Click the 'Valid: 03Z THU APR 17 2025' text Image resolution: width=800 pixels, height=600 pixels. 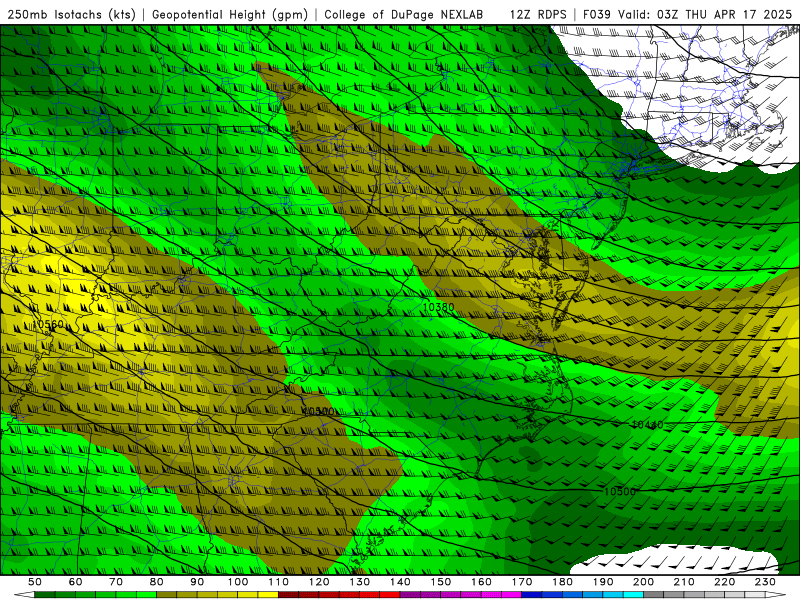coord(705,14)
